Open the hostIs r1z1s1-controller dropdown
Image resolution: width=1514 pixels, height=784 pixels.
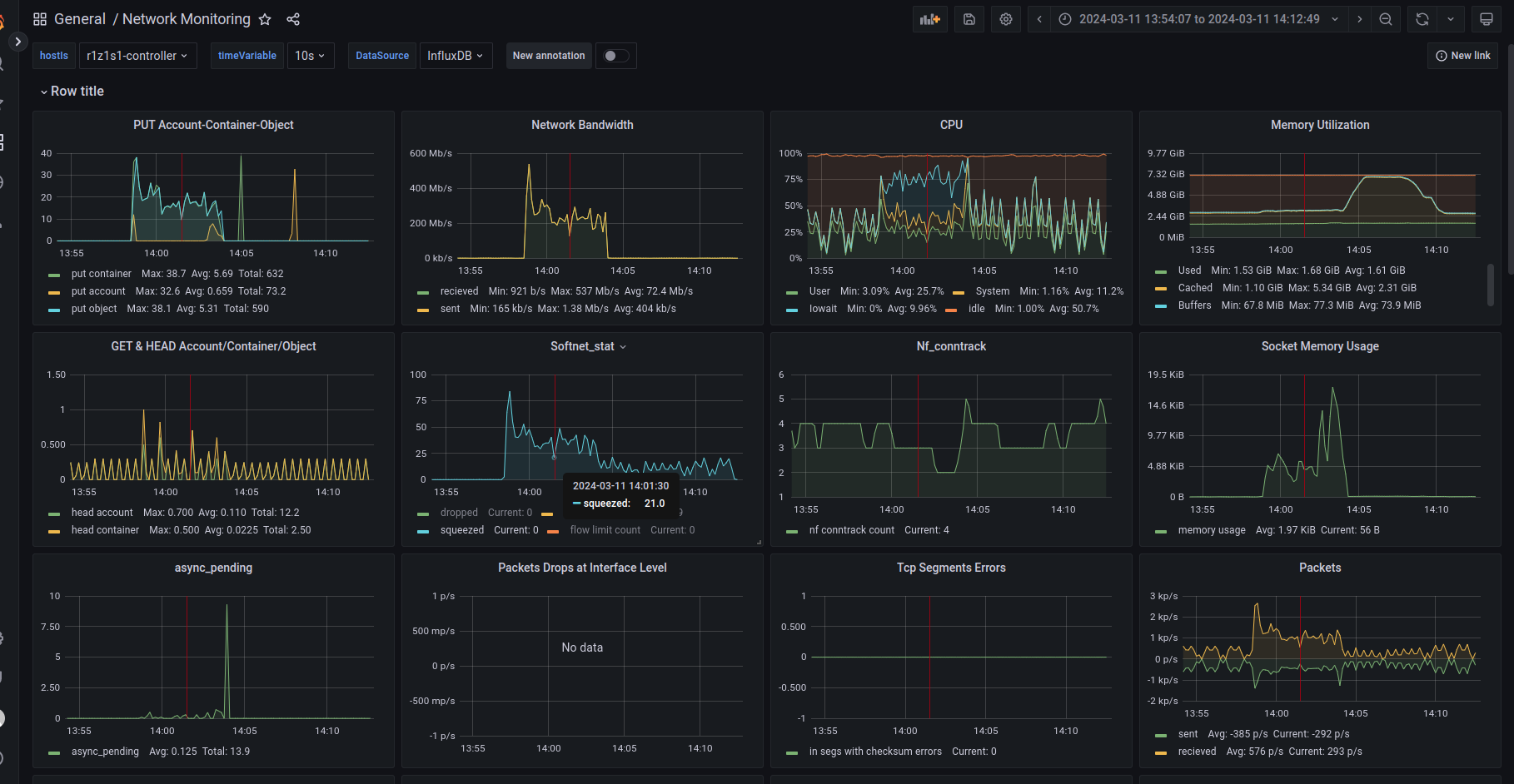[137, 56]
